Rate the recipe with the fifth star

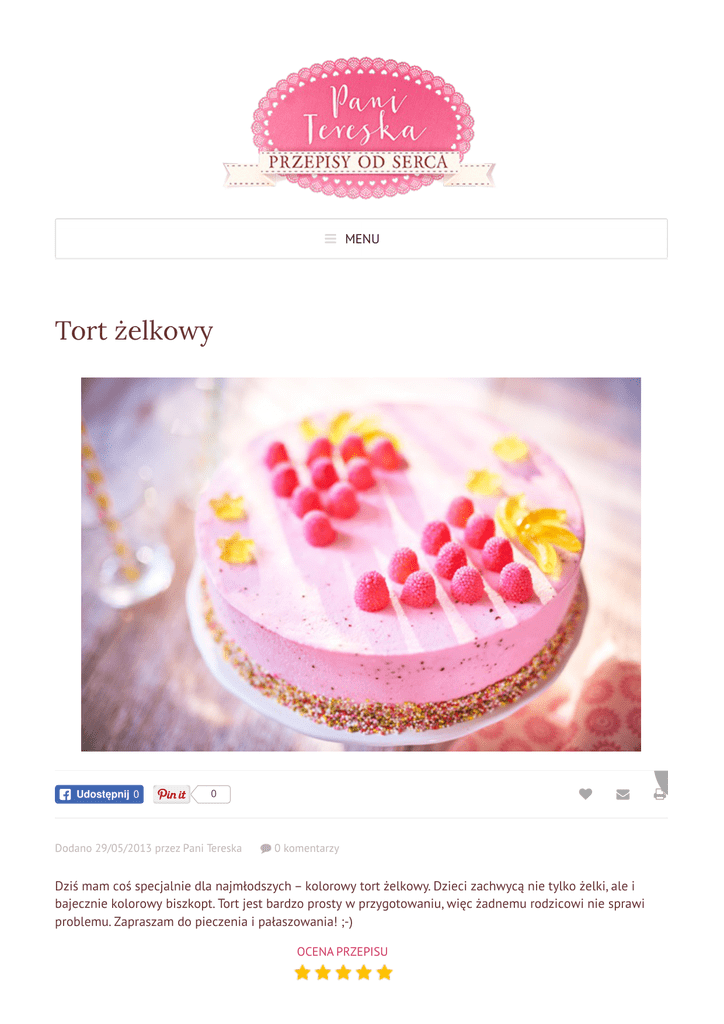[x=385, y=972]
